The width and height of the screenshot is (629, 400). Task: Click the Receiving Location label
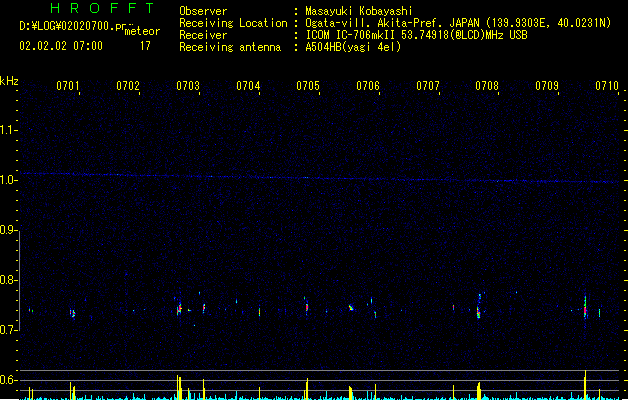[233, 23]
